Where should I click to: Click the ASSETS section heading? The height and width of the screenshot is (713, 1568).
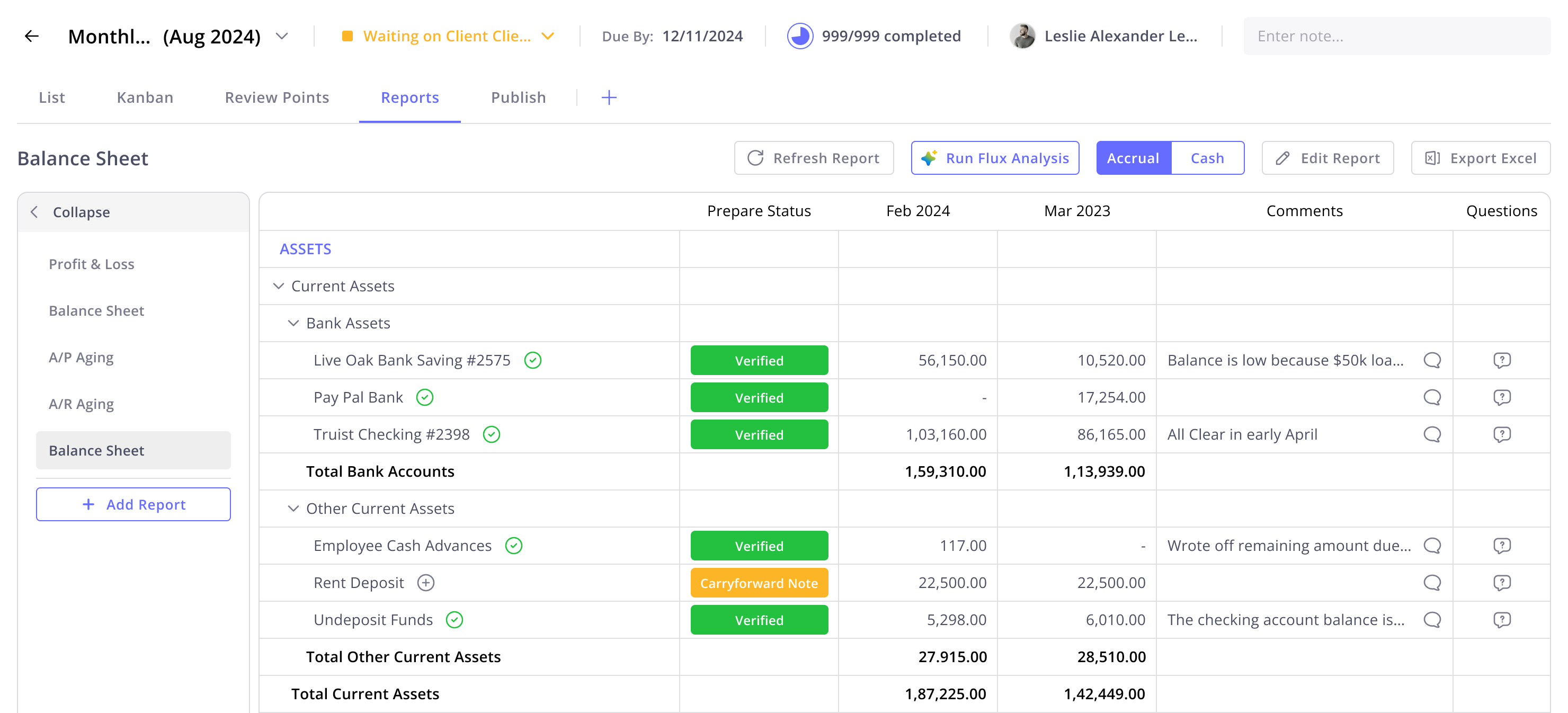pyautogui.click(x=305, y=249)
